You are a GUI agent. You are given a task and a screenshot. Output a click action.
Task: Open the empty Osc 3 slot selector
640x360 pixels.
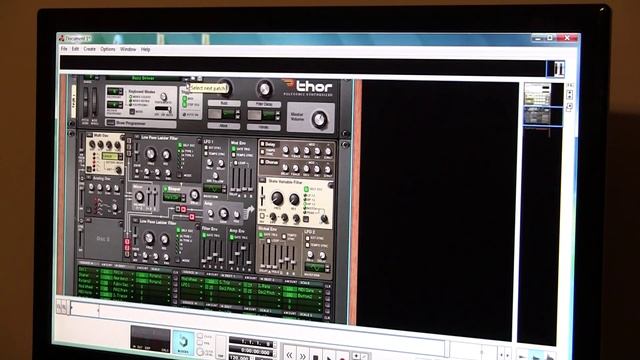tap(88, 221)
